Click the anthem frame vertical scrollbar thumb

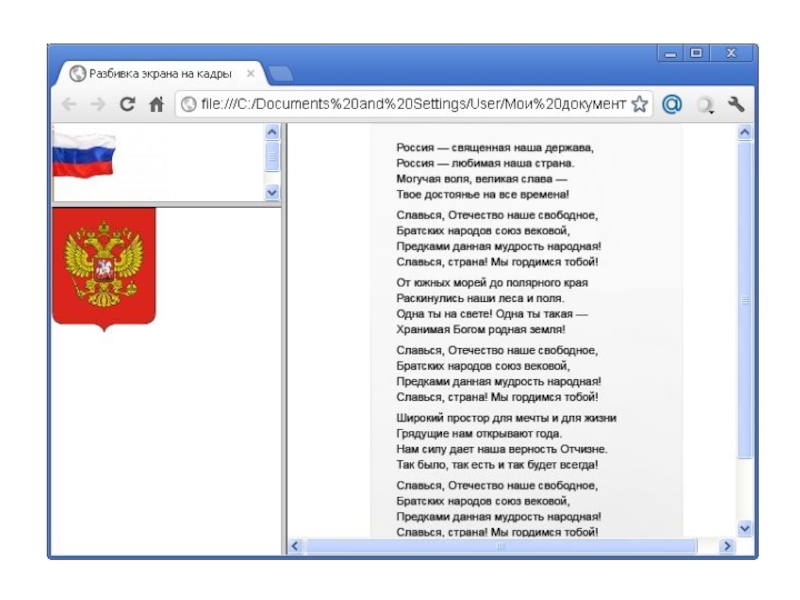745,300
